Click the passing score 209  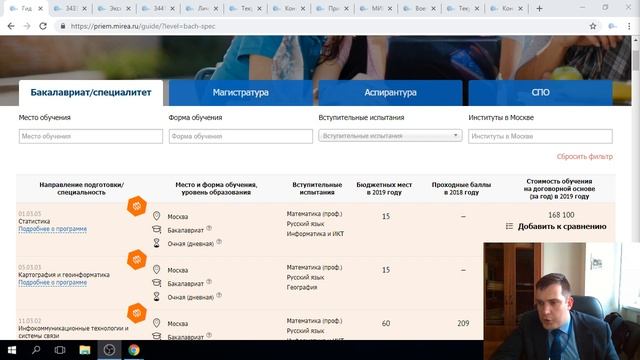pos(463,323)
